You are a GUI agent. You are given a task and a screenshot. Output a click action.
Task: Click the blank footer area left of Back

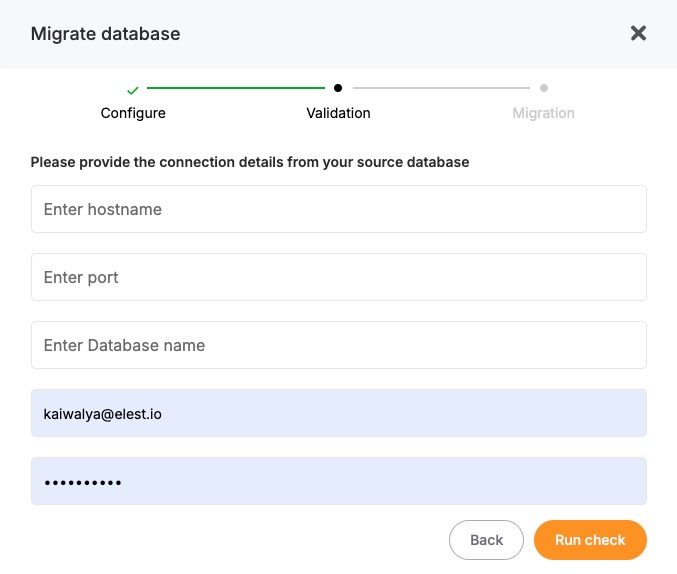pyautogui.click(x=230, y=540)
